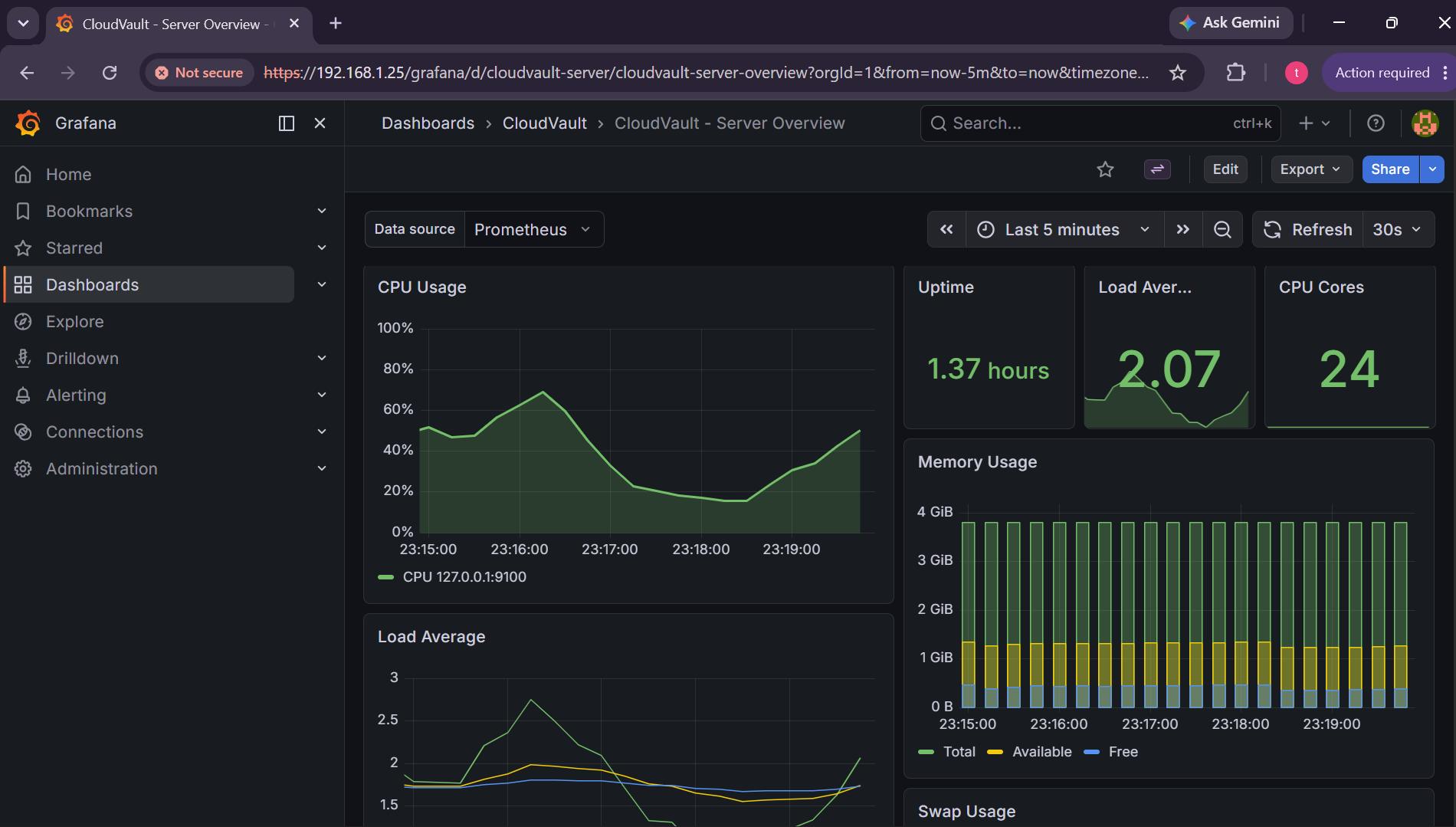Click the CPU Usage panel title
The width and height of the screenshot is (1456, 827).
422,287
